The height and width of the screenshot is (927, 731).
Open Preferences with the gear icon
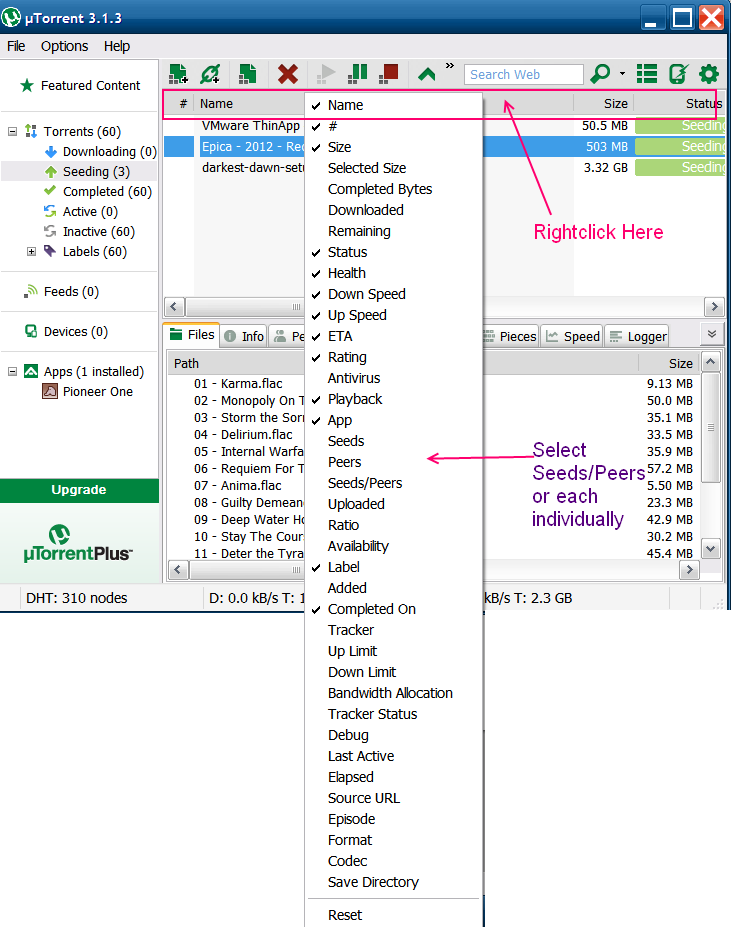click(x=709, y=74)
